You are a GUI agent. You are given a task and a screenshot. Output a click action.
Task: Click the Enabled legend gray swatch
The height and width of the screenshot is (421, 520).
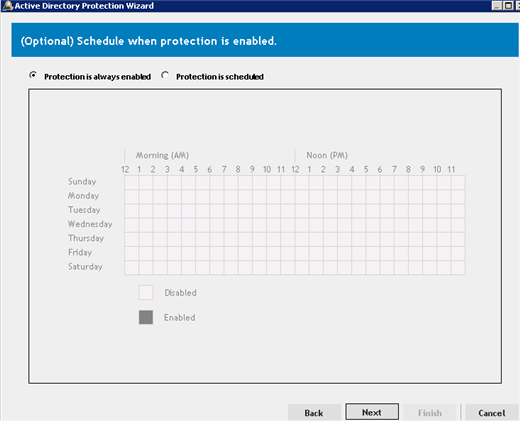[146, 317]
